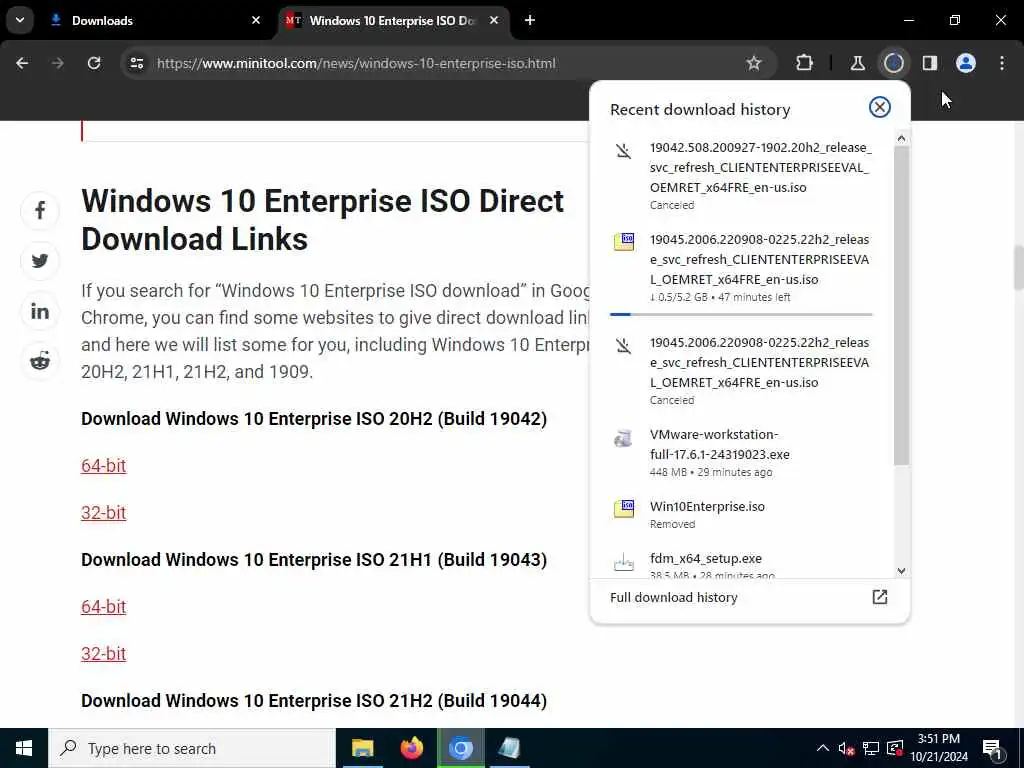Image resolution: width=1024 pixels, height=768 pixels.
Task: Toggle the side panel icon
Action: (x=930, y=63)
